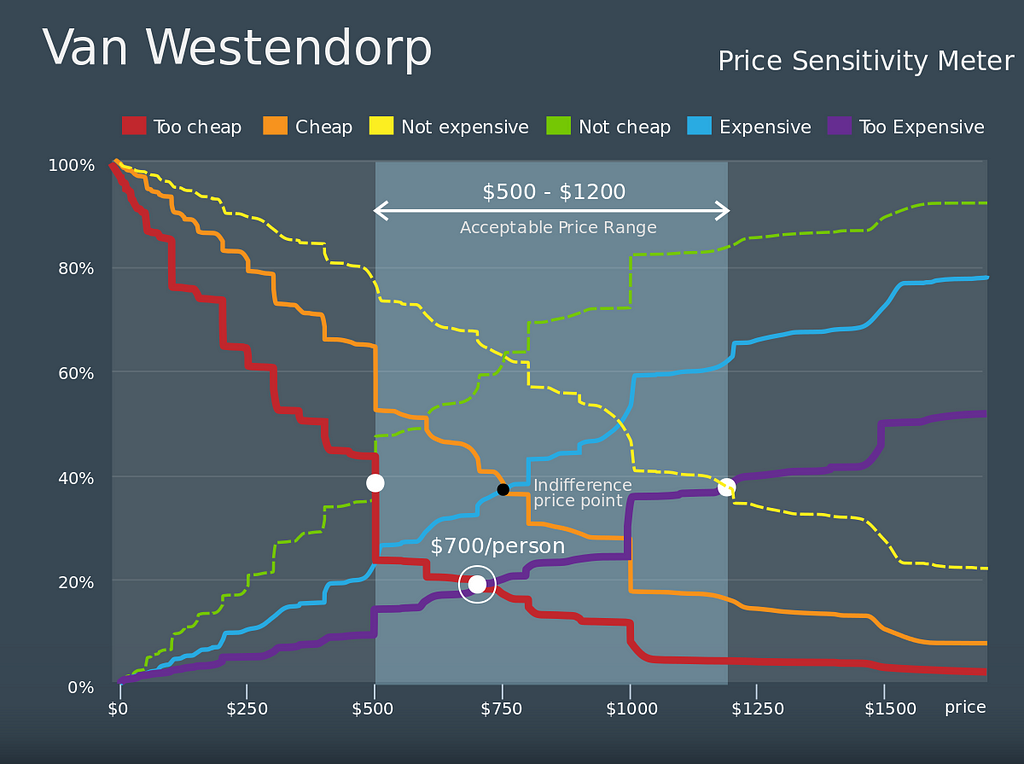Click the Indifference price point text label
The height and width of the screenshot is (765, 1024).
click(583, 493)
